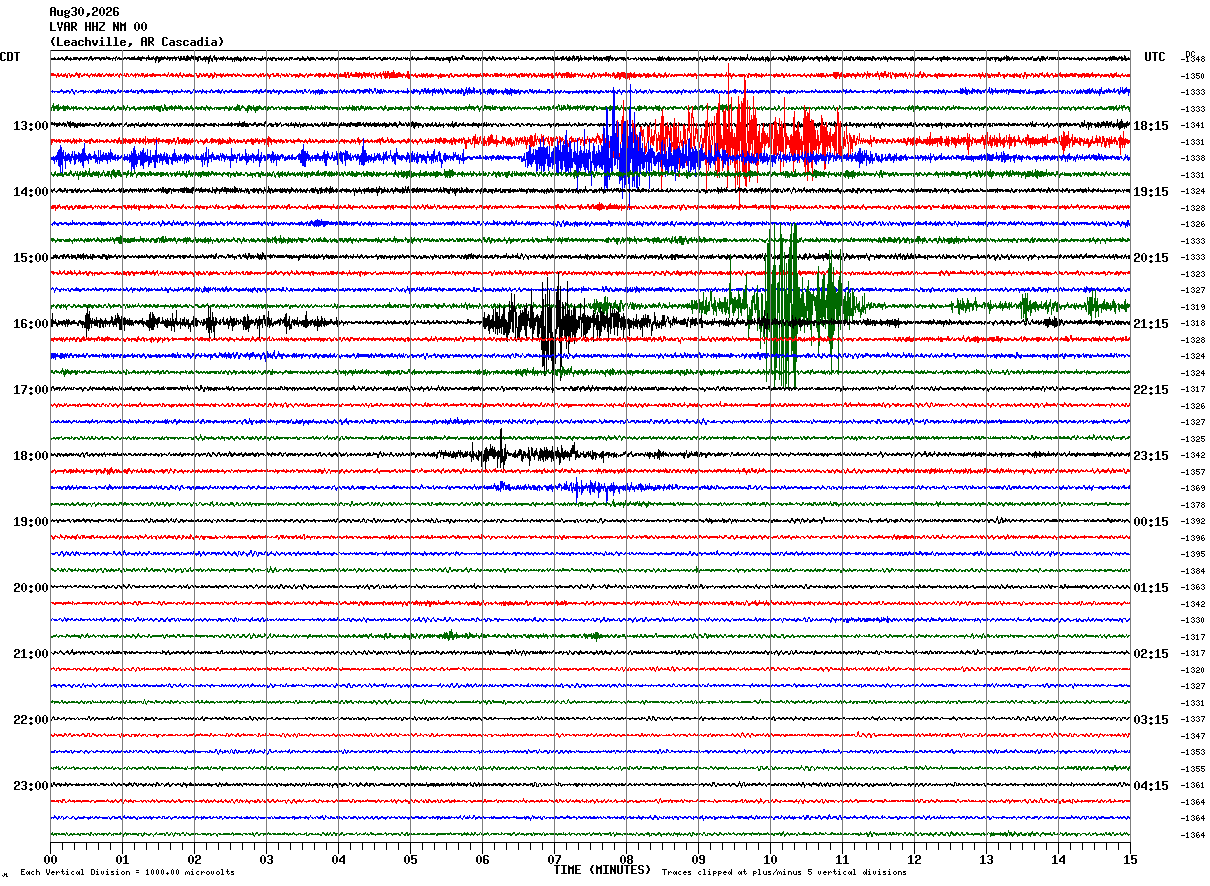Click the 16:00 CDT time label

pos(30,324)
